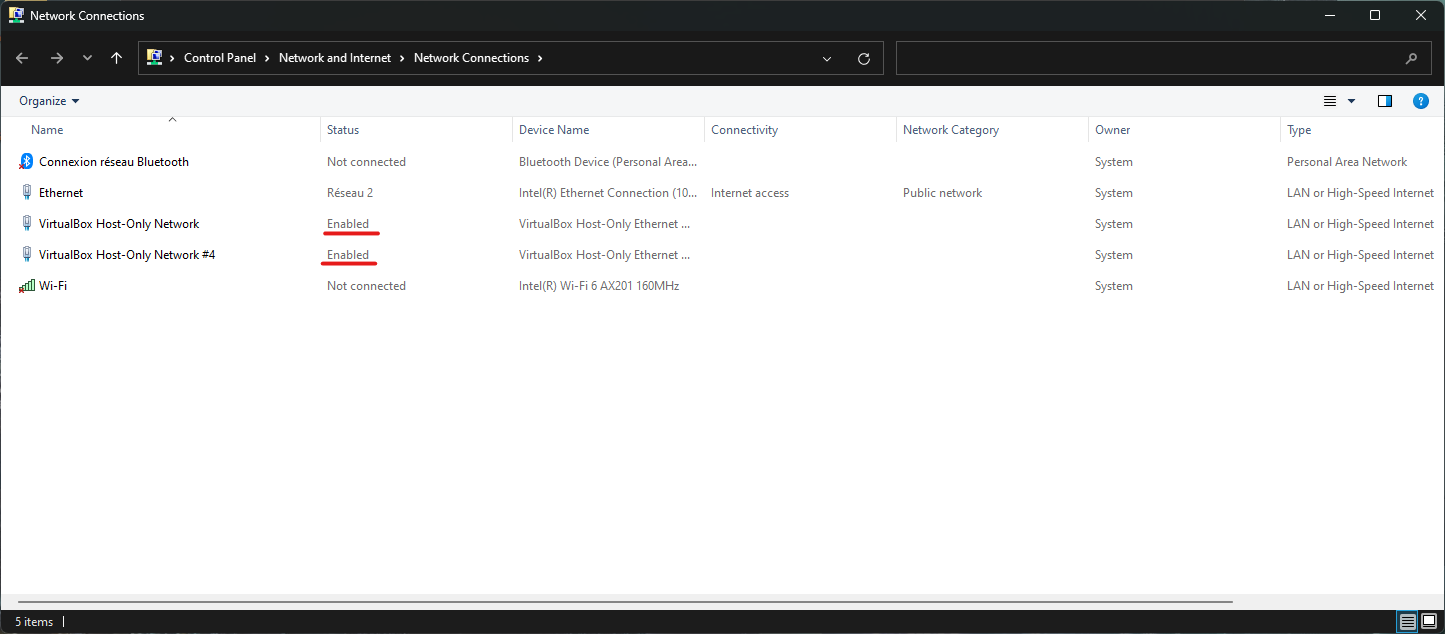Click the search box in Network Connections
1445x634 pixels.
pyautogui.click(x=1150, y=58)
